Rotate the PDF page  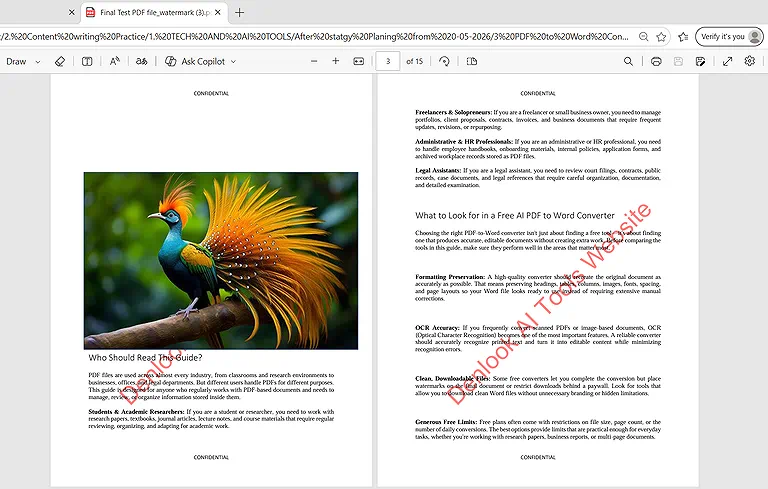(x=444, y=61)
